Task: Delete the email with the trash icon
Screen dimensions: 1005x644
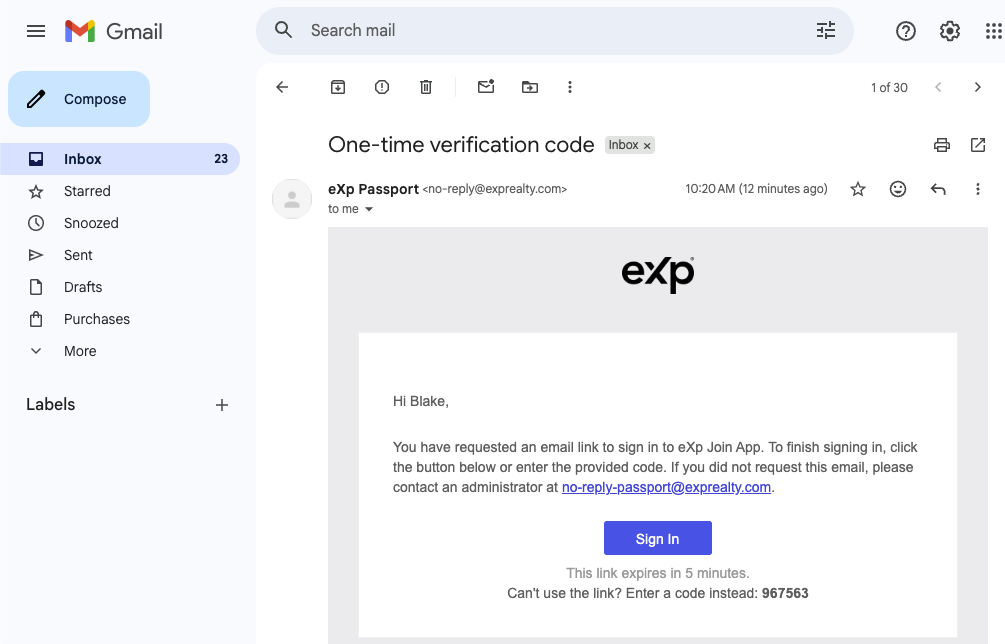Action: [x=426, y=87]
